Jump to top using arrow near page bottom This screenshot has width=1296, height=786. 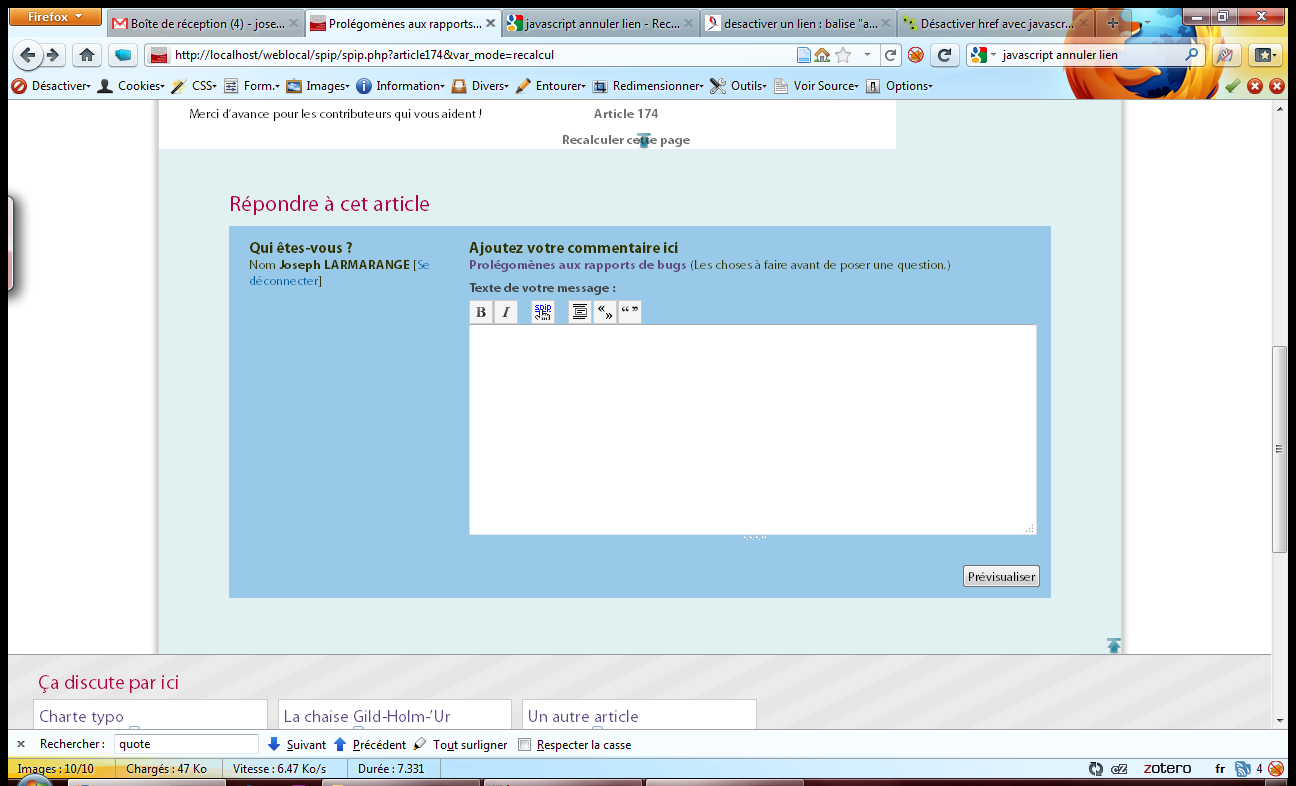point(1114,645)
